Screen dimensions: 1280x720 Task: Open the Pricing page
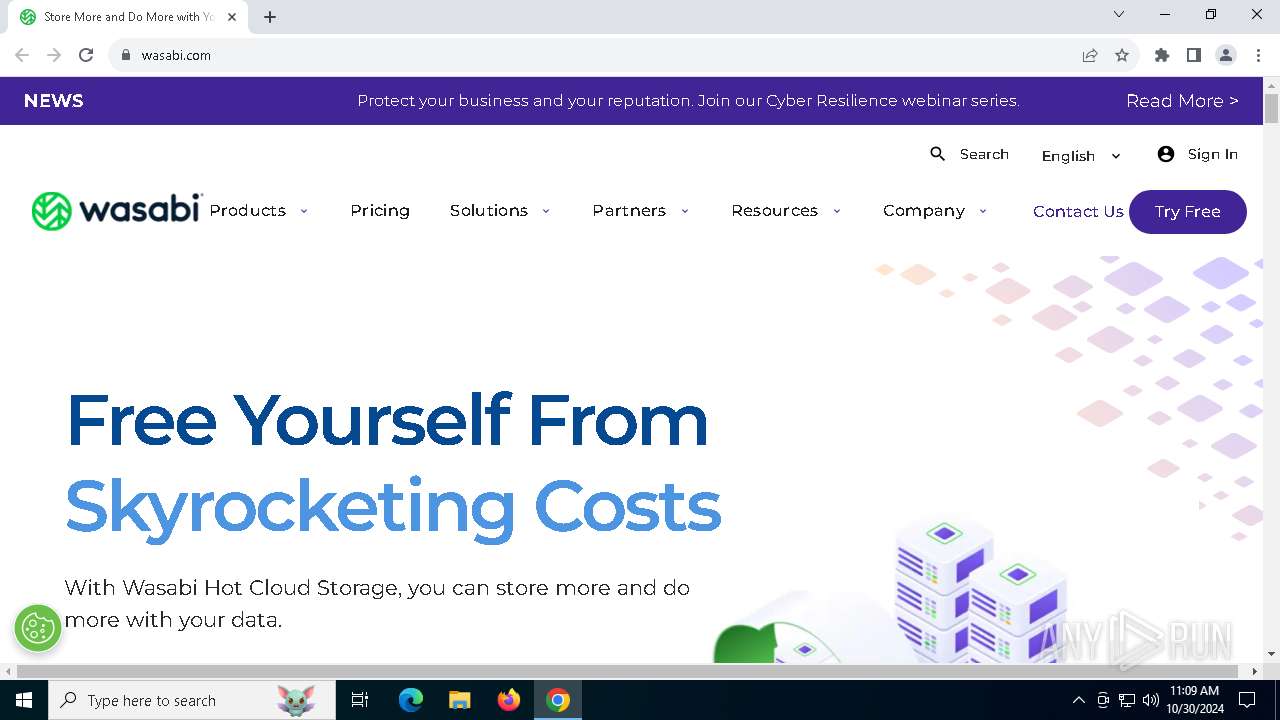[380, 211]
